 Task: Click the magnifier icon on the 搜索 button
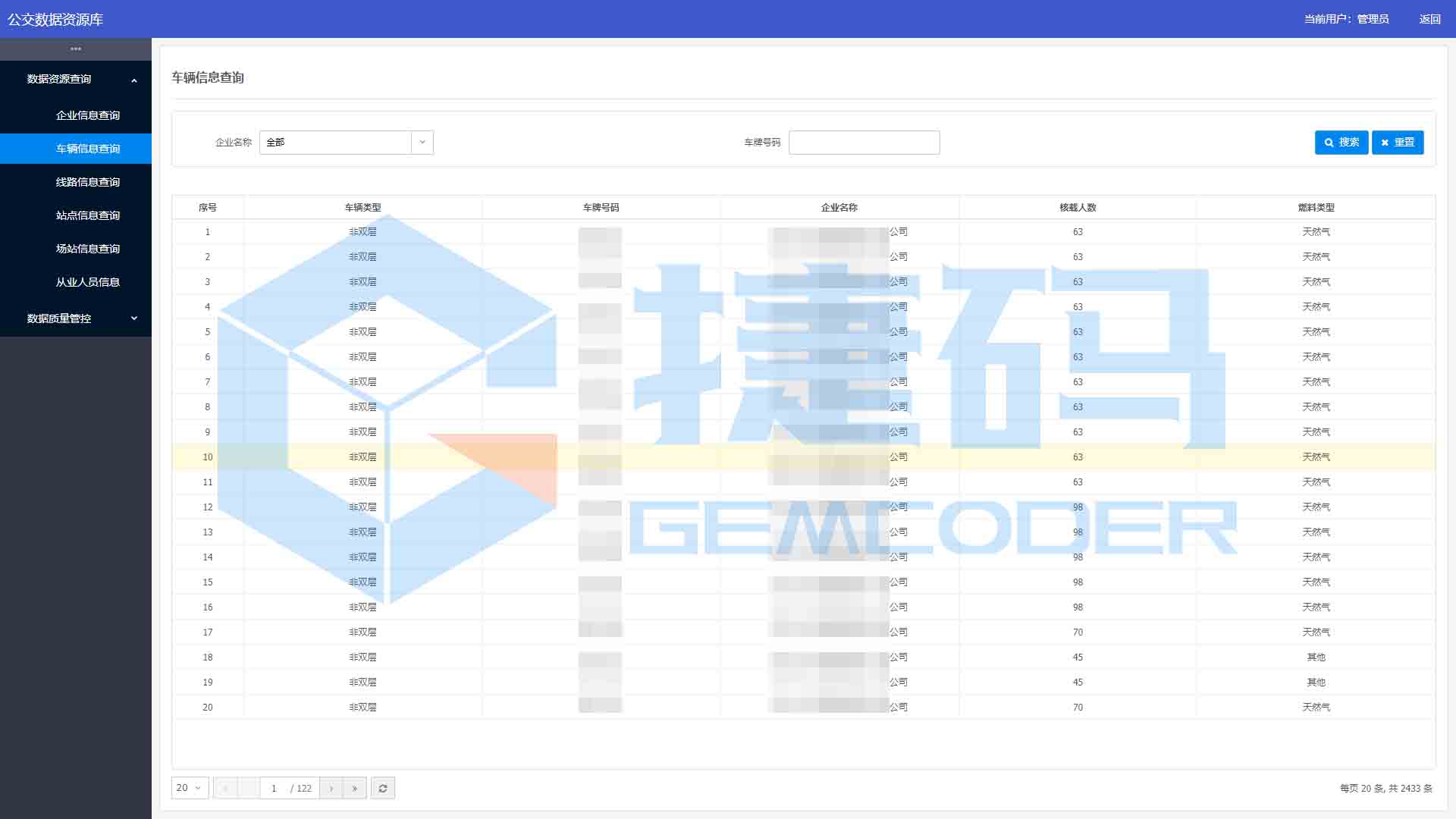point(1329,142)
